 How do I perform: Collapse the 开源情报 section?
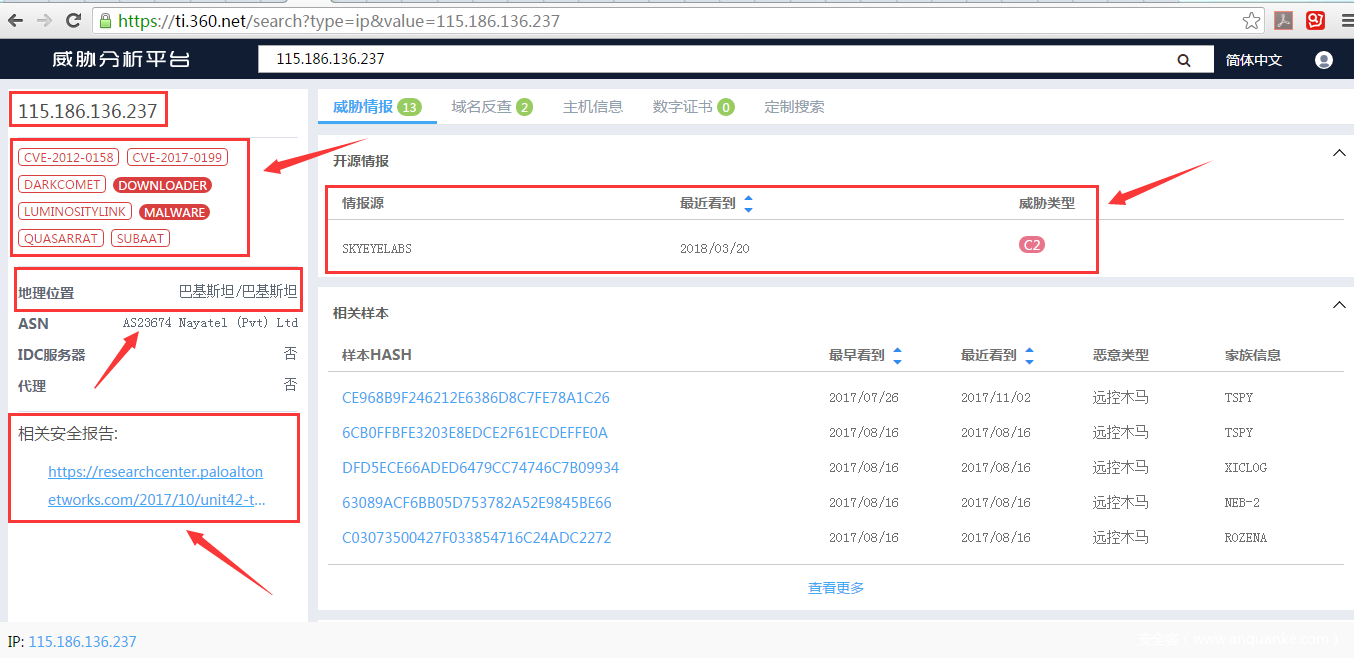pos(1339,153)
